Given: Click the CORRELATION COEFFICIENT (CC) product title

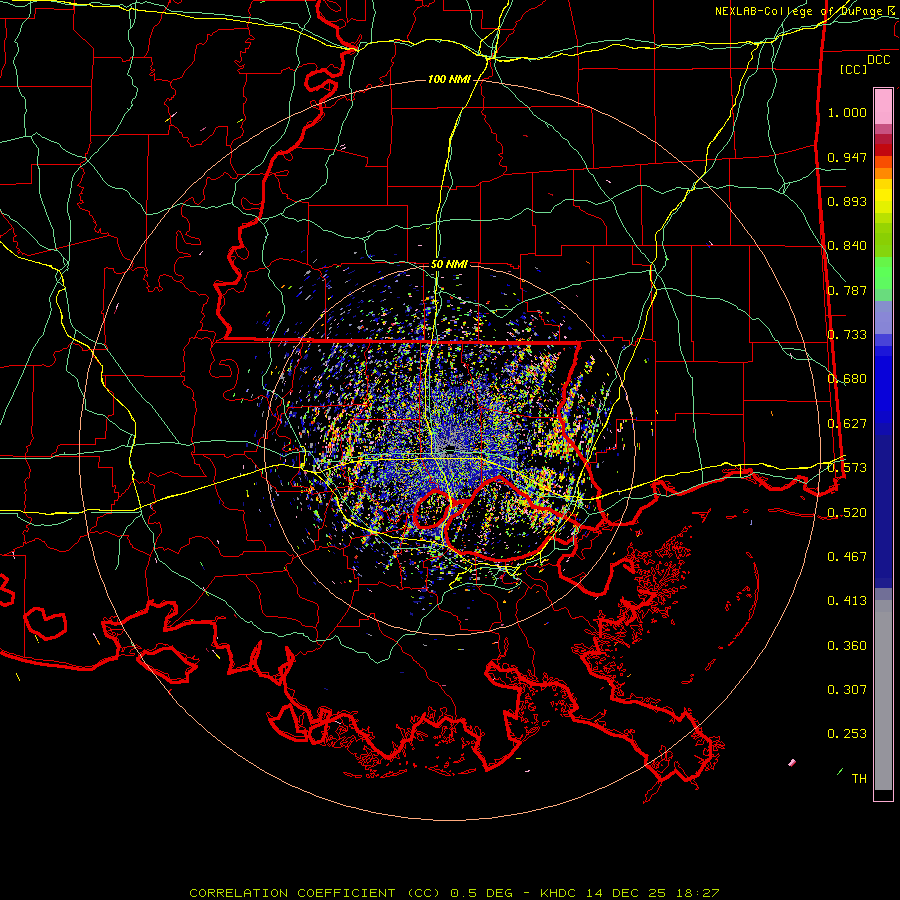Looking at the screenshot, I should coord(314,893).
